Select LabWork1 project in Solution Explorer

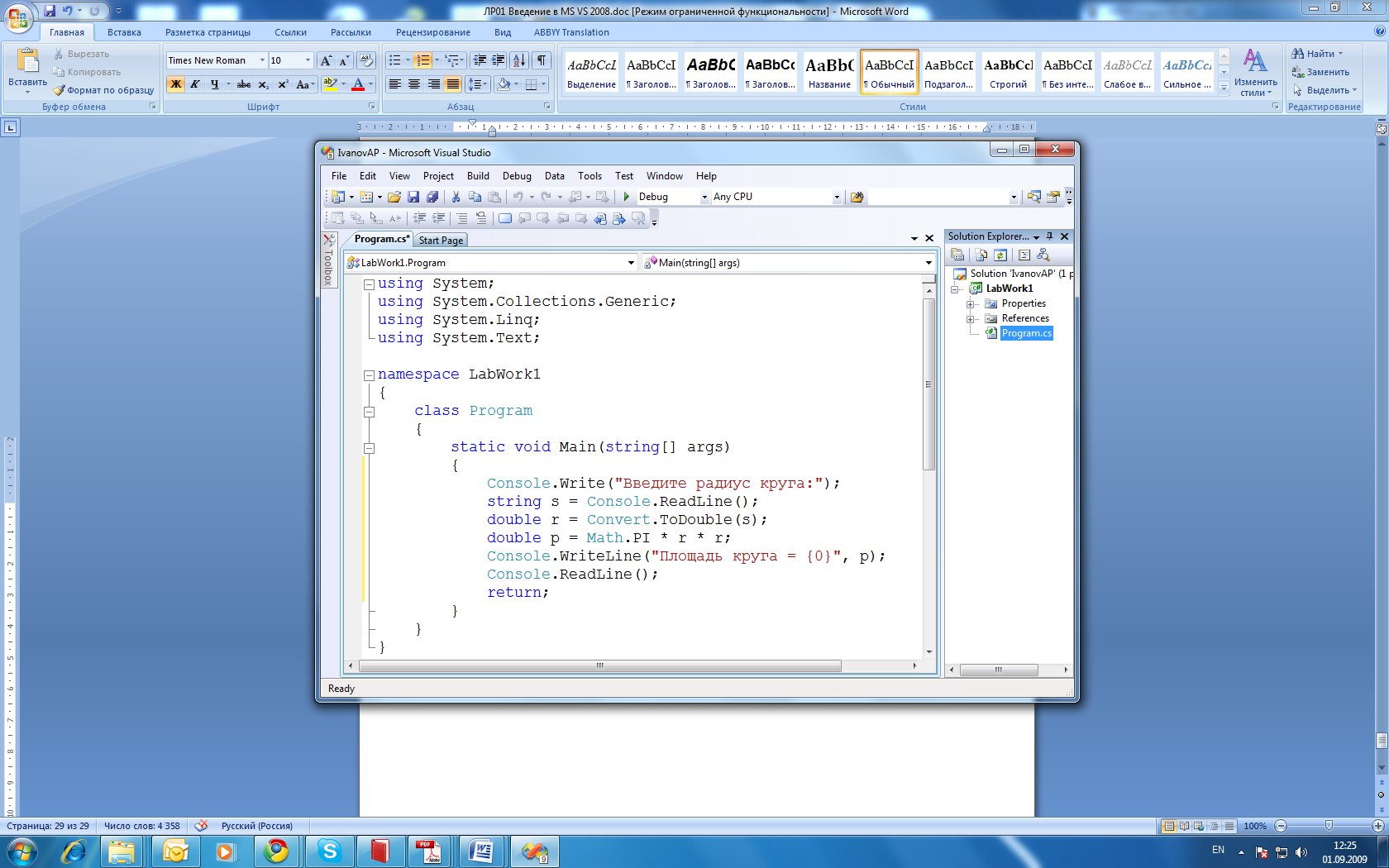click(1009, 289)
